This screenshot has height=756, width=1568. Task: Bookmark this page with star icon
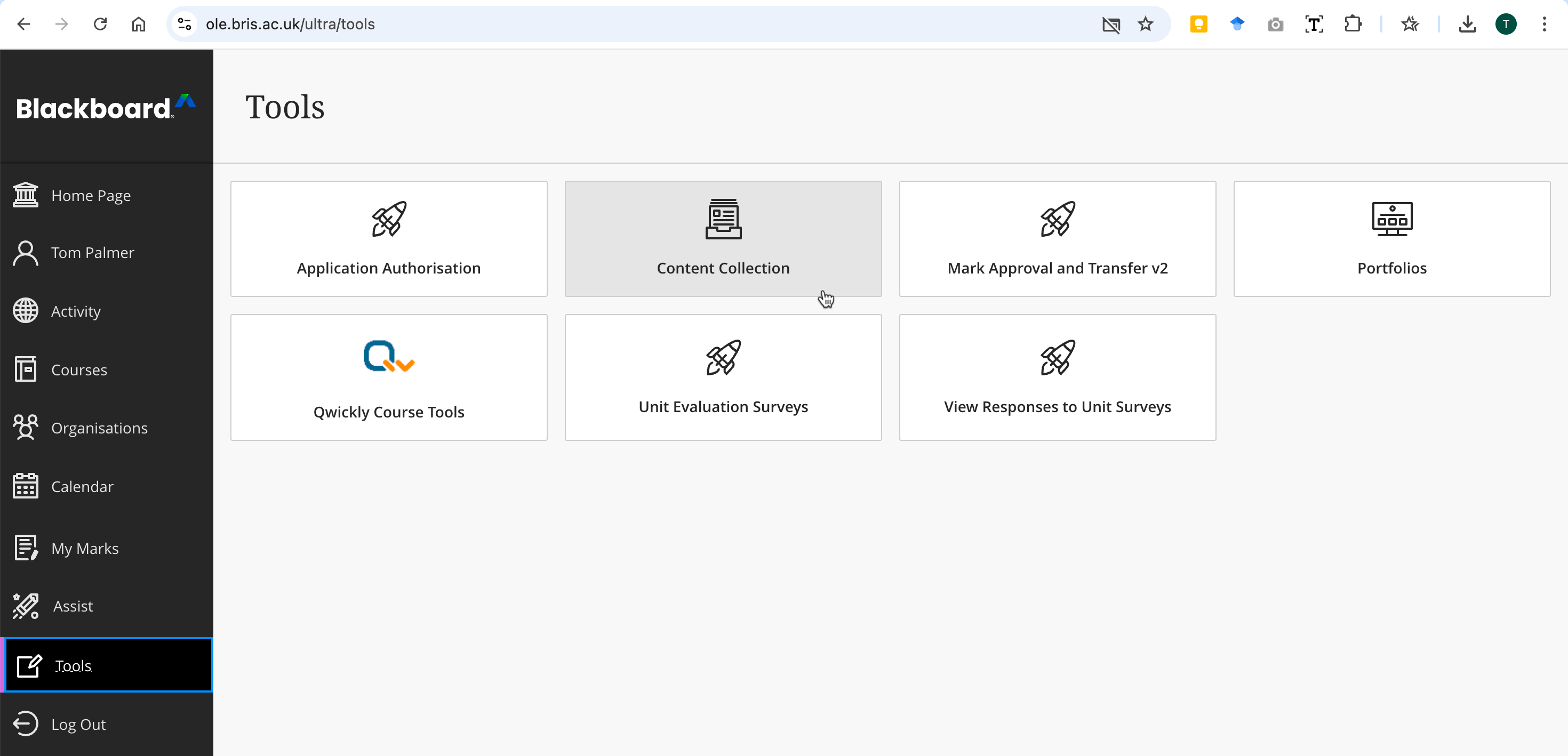1145,25
